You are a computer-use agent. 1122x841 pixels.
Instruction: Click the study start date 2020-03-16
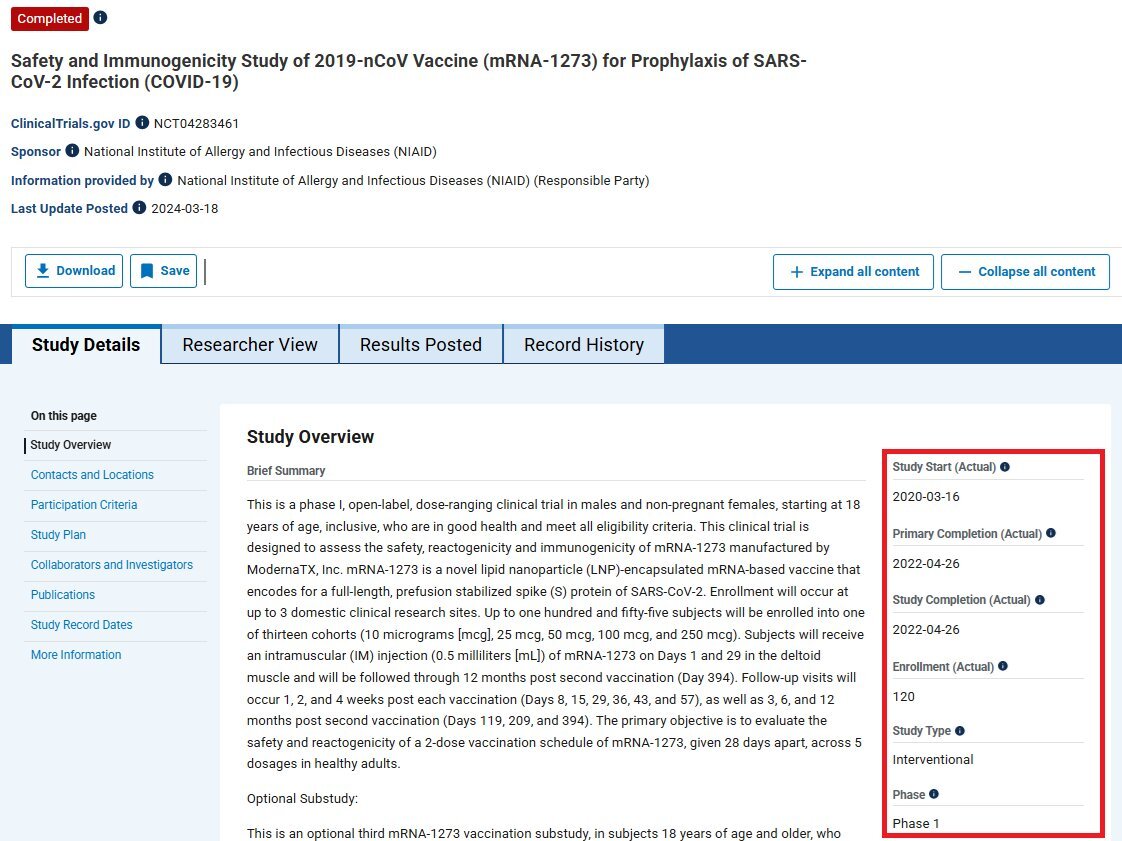point(926,497)
